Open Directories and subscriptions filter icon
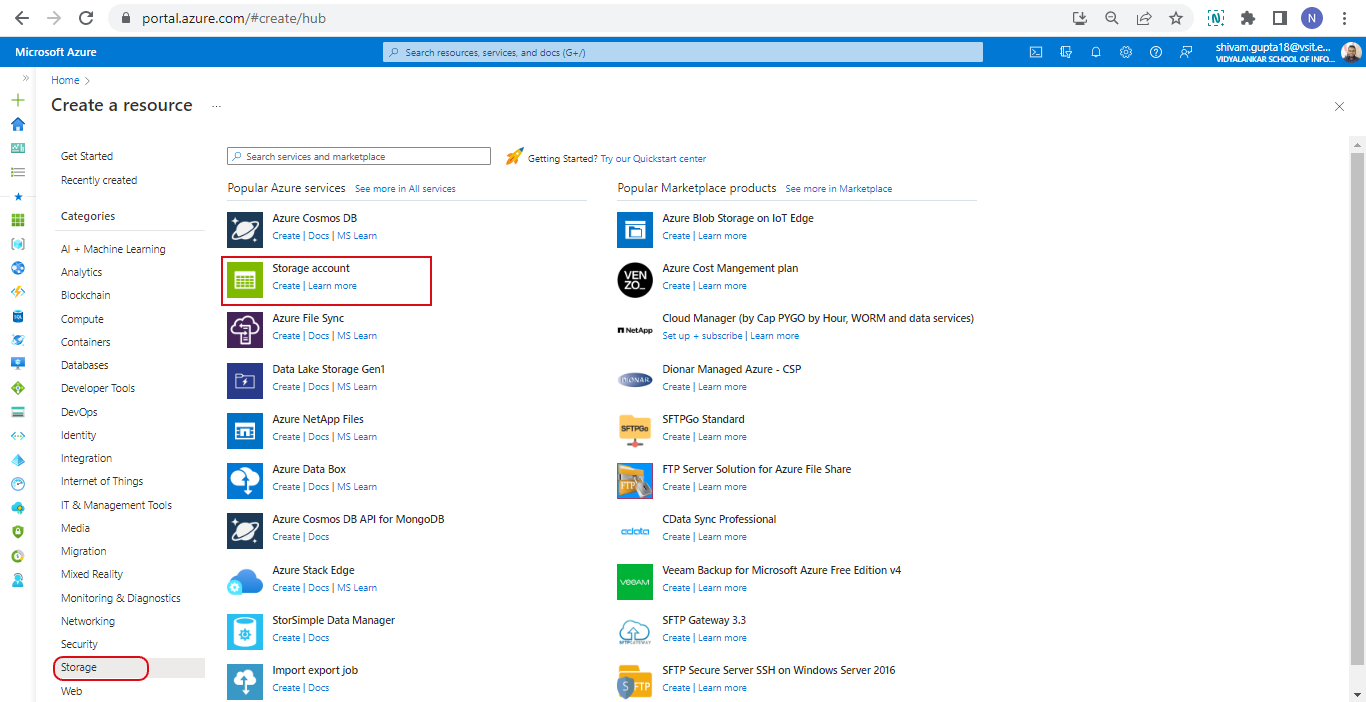The height and width of the screenshot is (702, 1366). coord(1066,52)
